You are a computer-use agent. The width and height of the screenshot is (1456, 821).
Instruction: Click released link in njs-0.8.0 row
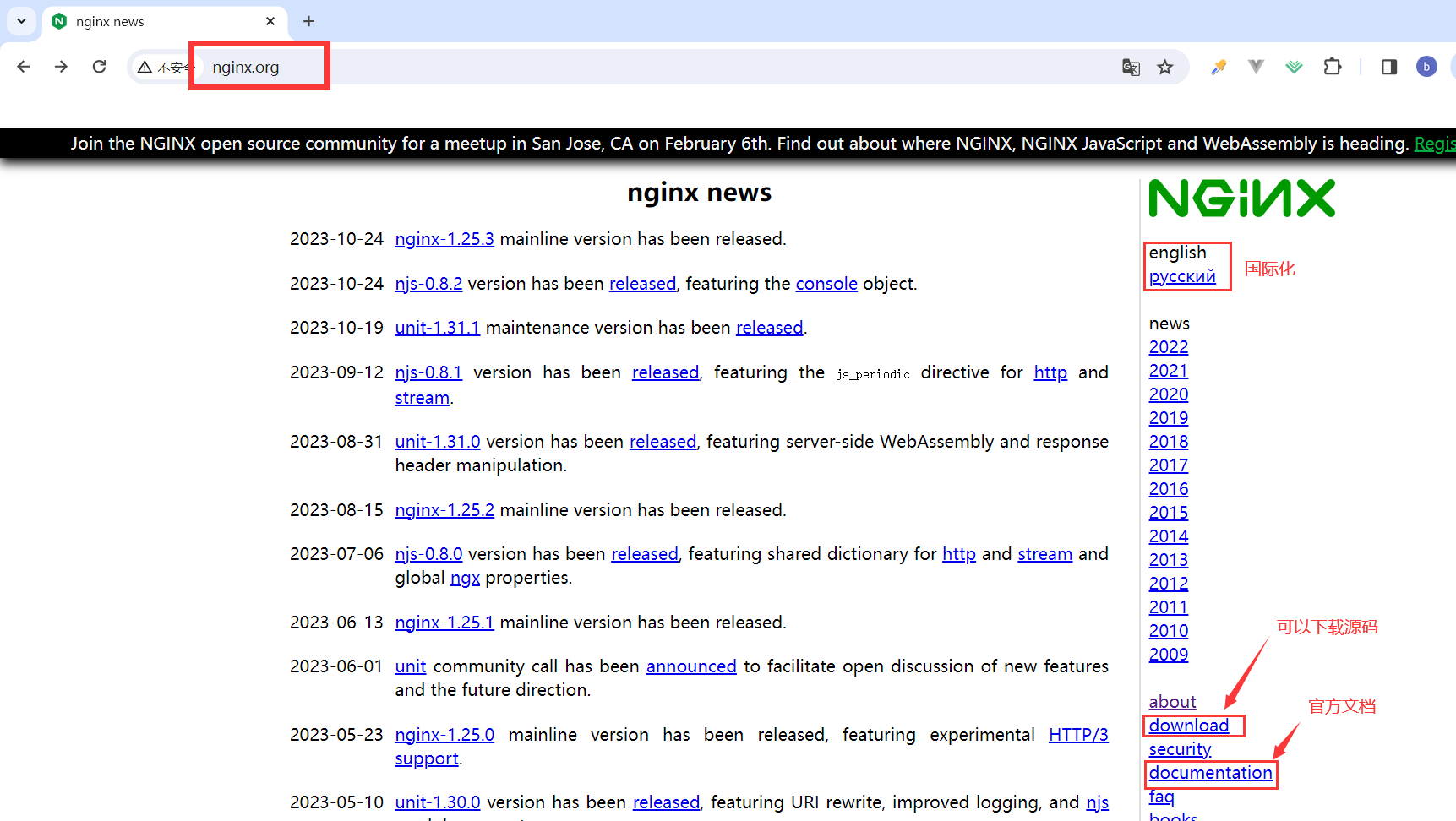(x=645, y=554)
